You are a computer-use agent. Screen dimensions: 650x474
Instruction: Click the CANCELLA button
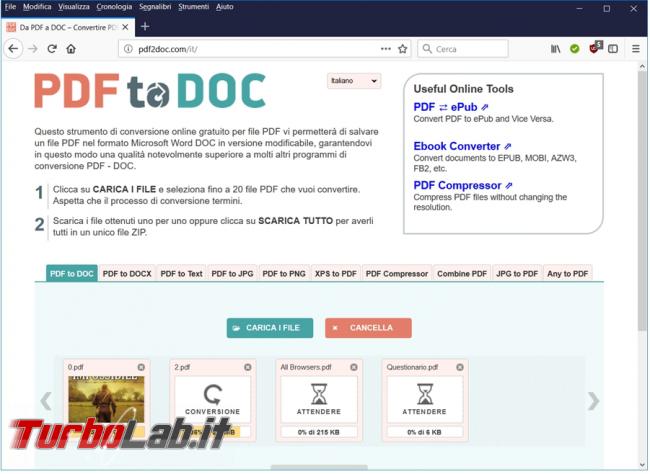(368, 328)
